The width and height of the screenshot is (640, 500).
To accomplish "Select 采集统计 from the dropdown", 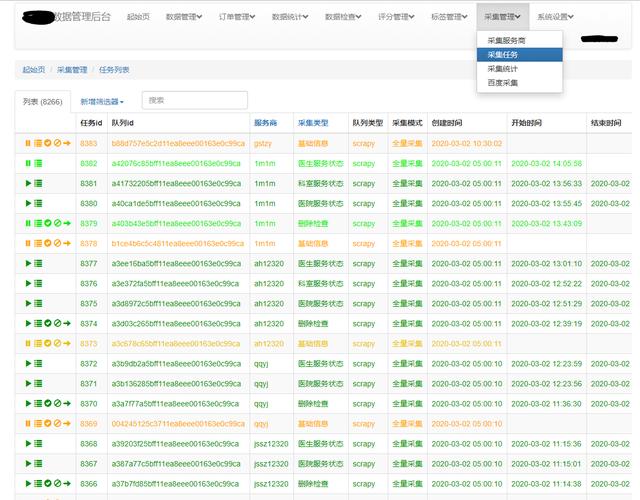I will pos(520,69).
